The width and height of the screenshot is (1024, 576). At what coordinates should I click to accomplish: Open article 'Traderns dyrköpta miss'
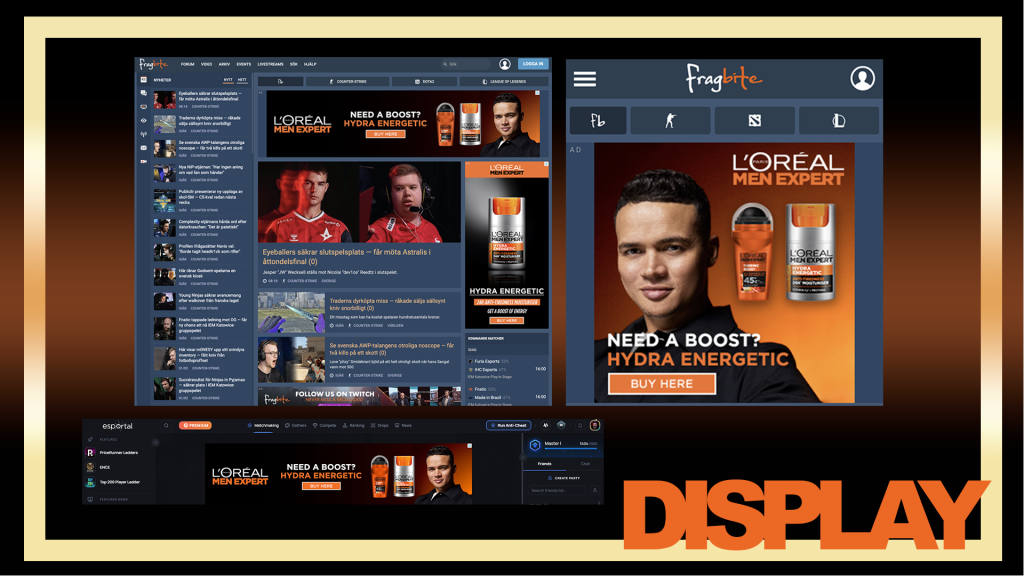(x=387, y=304)
